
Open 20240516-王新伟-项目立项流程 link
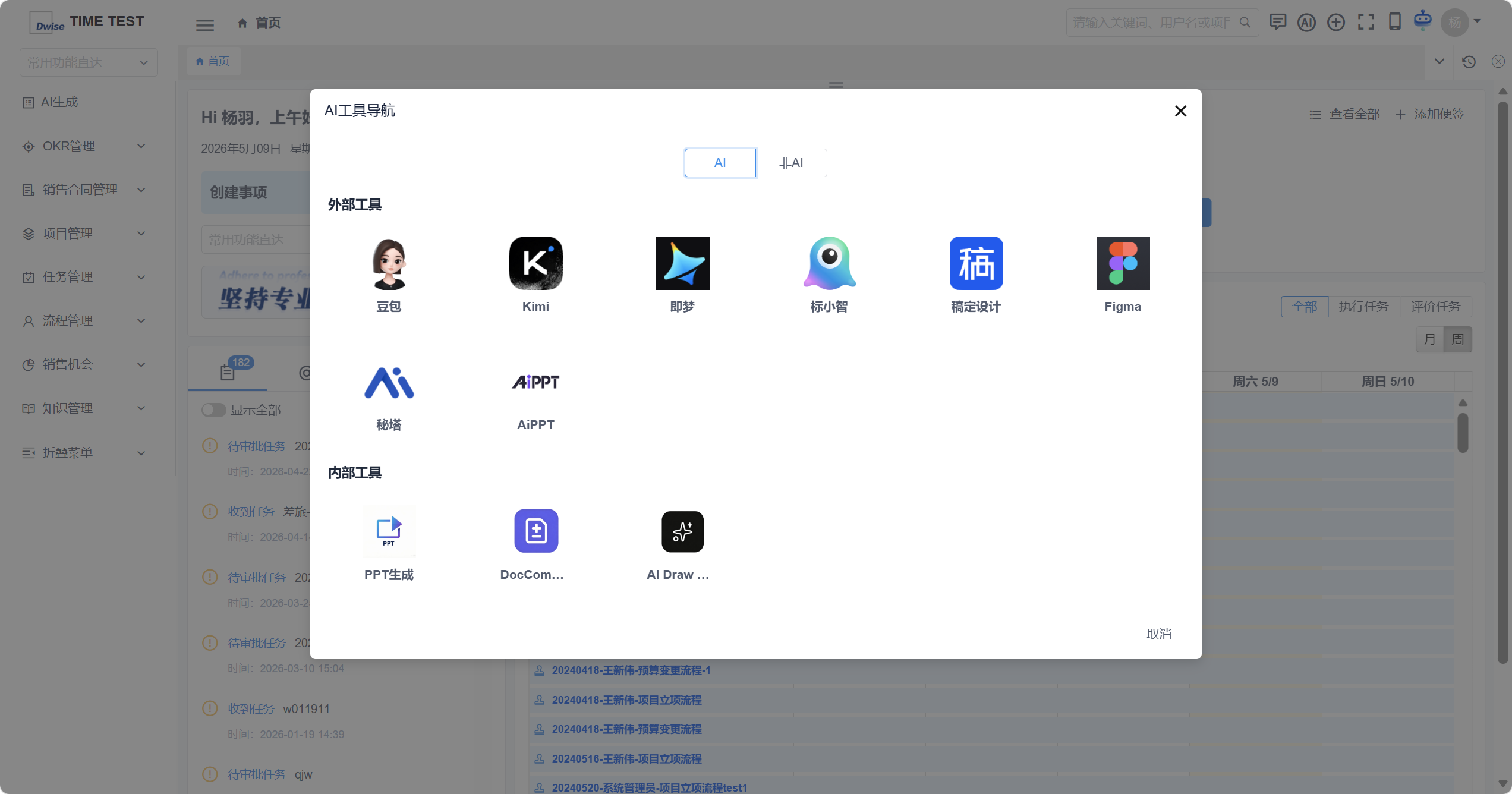tap(626, 759)
